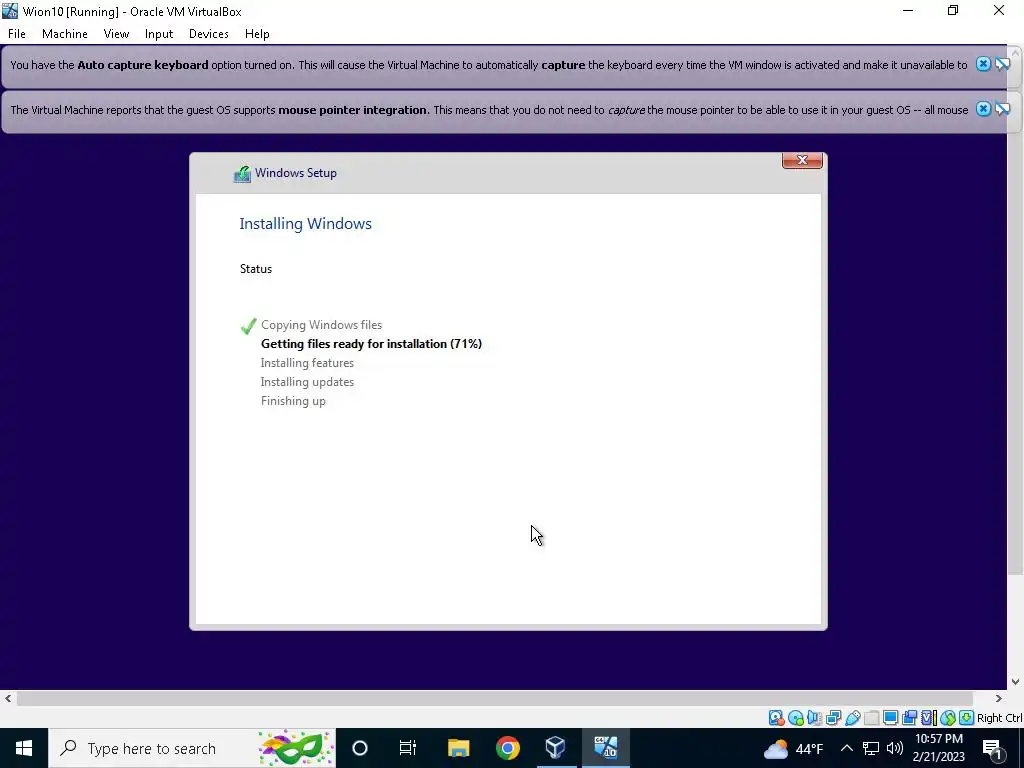Image resolution: width=1024 pixels, height=768 pixels.
Task: Click the horizontal scrollbar of the VM view
Action: coord(495,698)
